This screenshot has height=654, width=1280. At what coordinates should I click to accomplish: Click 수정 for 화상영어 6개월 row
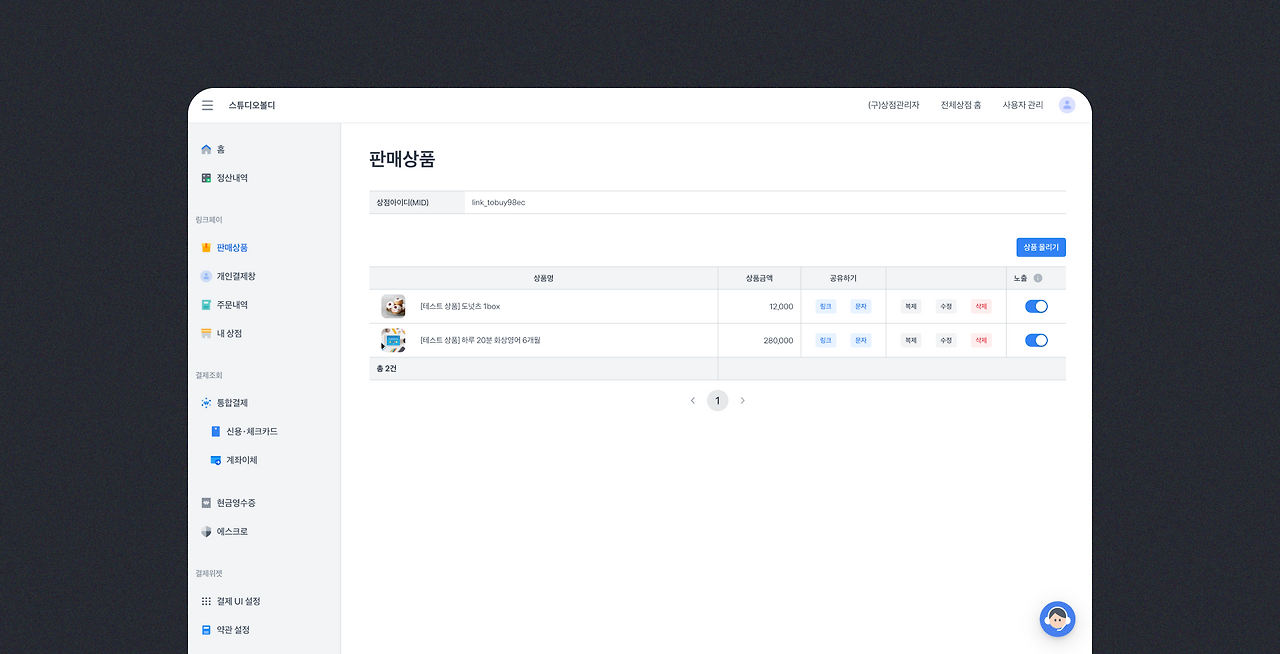point(946,340)
